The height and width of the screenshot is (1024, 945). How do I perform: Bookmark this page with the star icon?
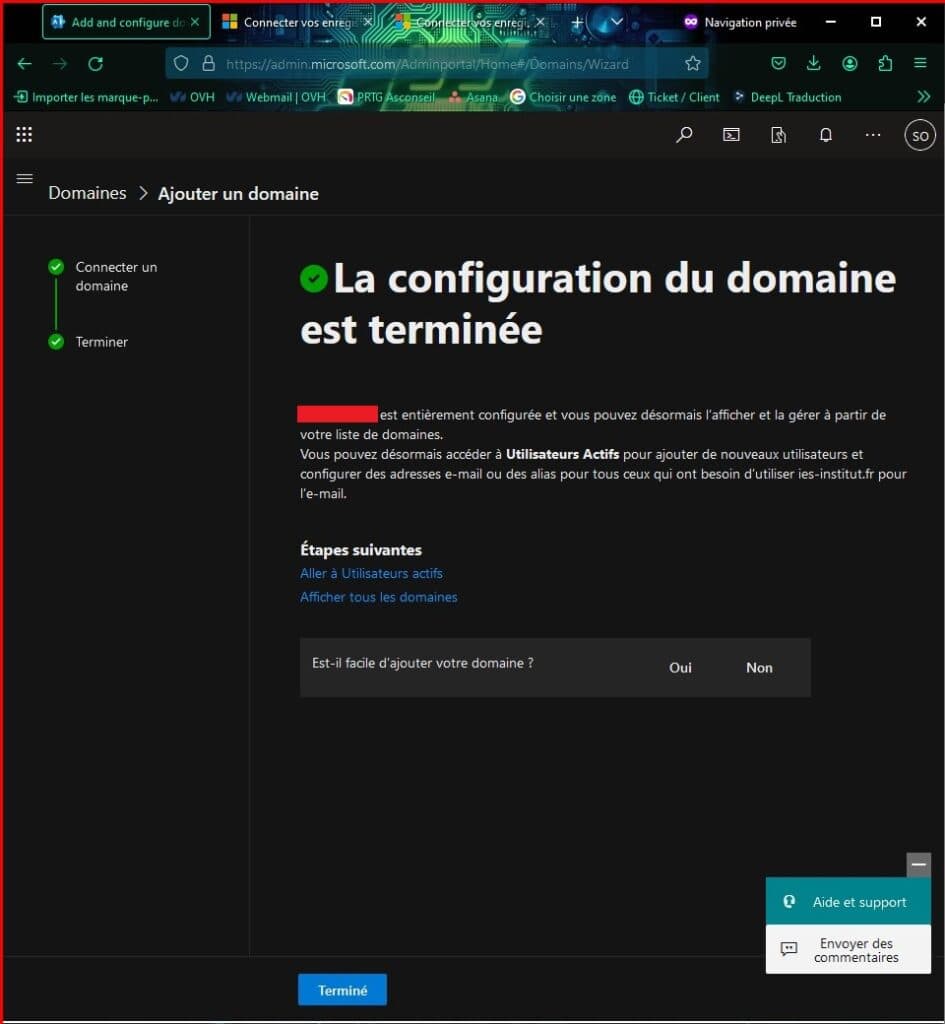693,64
